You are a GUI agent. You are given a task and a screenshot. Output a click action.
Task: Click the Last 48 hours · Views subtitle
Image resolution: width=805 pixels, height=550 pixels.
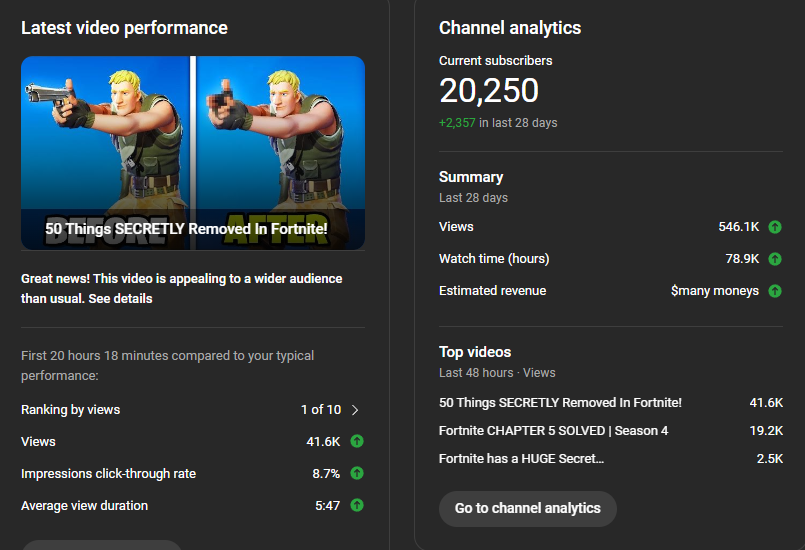[x=497, y=373]
